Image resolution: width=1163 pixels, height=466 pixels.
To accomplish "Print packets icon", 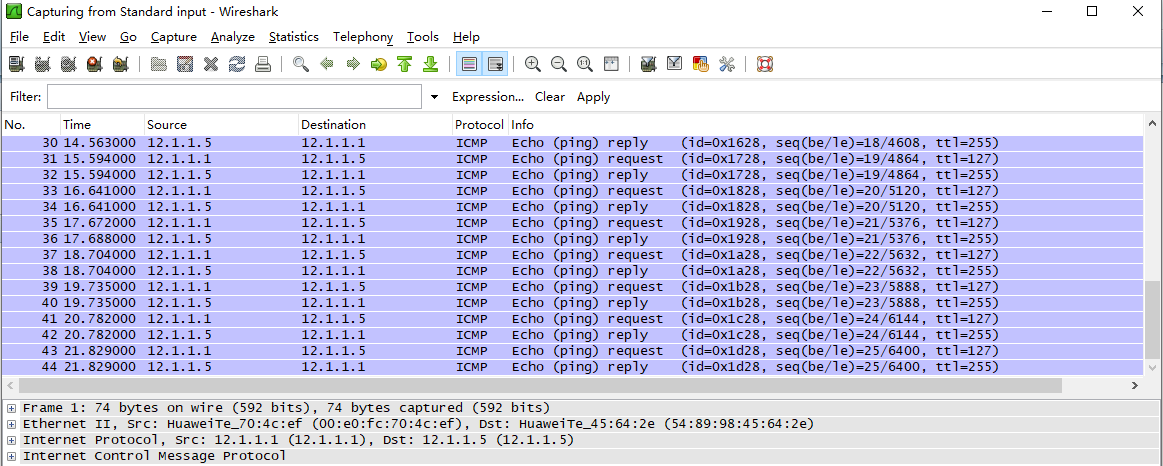I will 263,65.
